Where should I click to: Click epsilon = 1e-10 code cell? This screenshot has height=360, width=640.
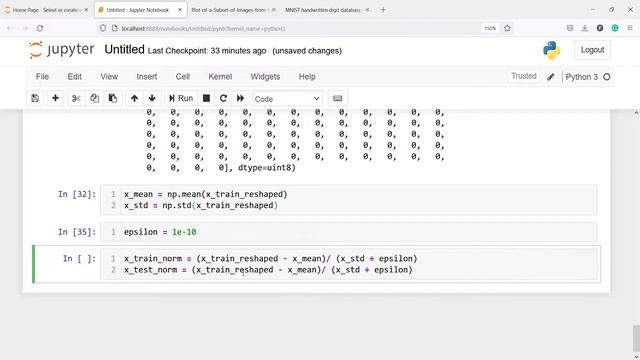coord(349,232)
